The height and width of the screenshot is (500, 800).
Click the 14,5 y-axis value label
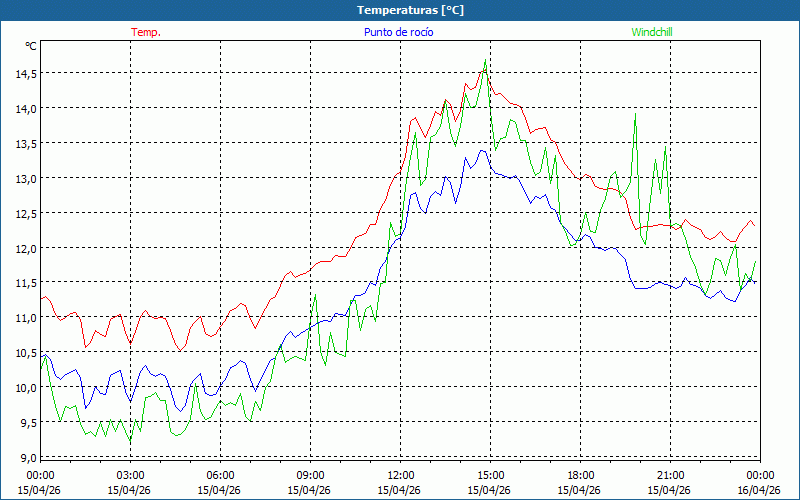[x=25, y=73]
